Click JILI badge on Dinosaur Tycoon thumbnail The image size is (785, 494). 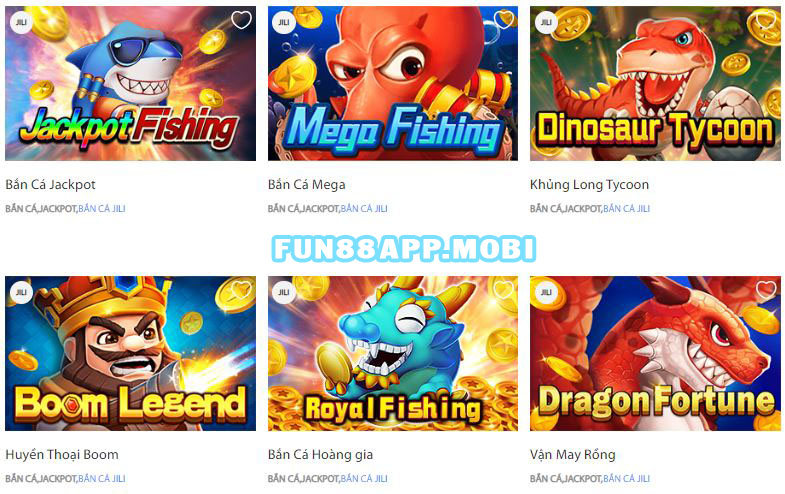coord(546,23)
